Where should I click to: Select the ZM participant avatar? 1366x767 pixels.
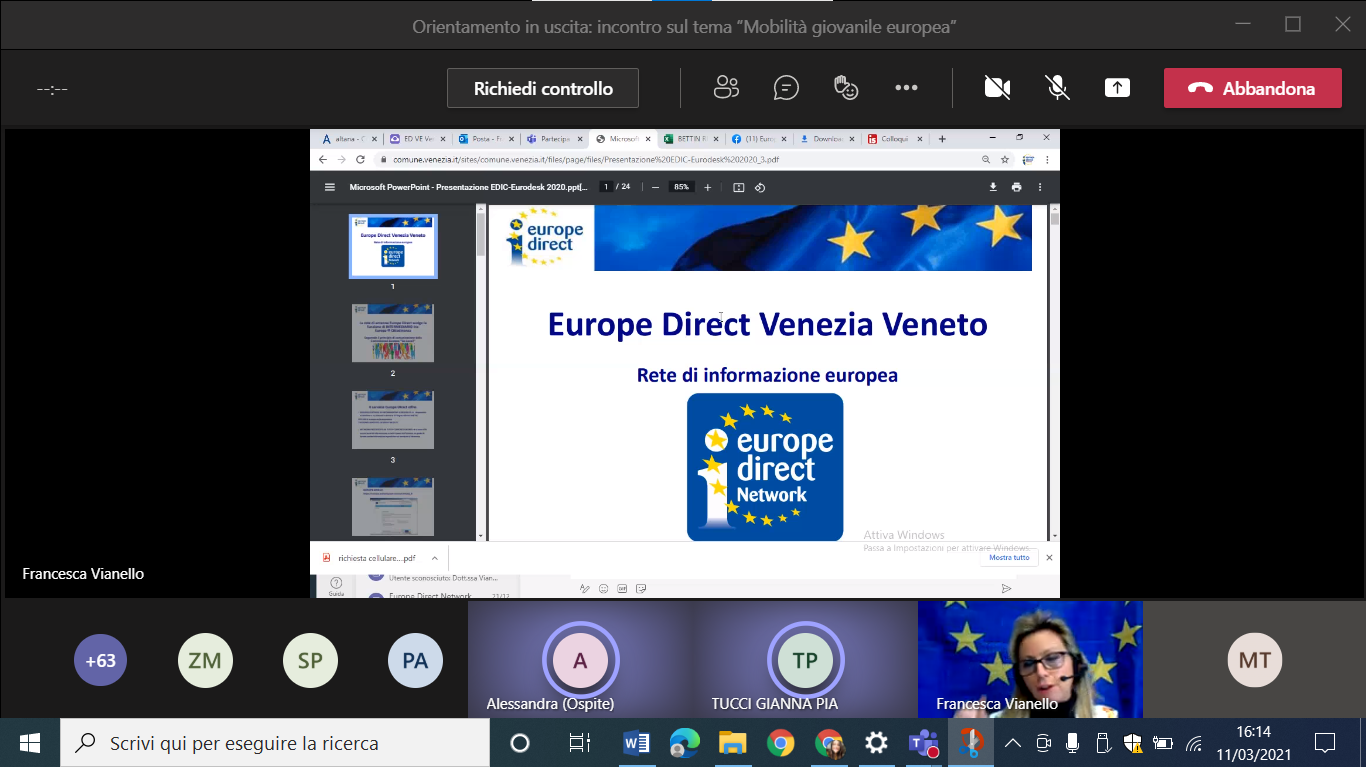tap(205, 660)
